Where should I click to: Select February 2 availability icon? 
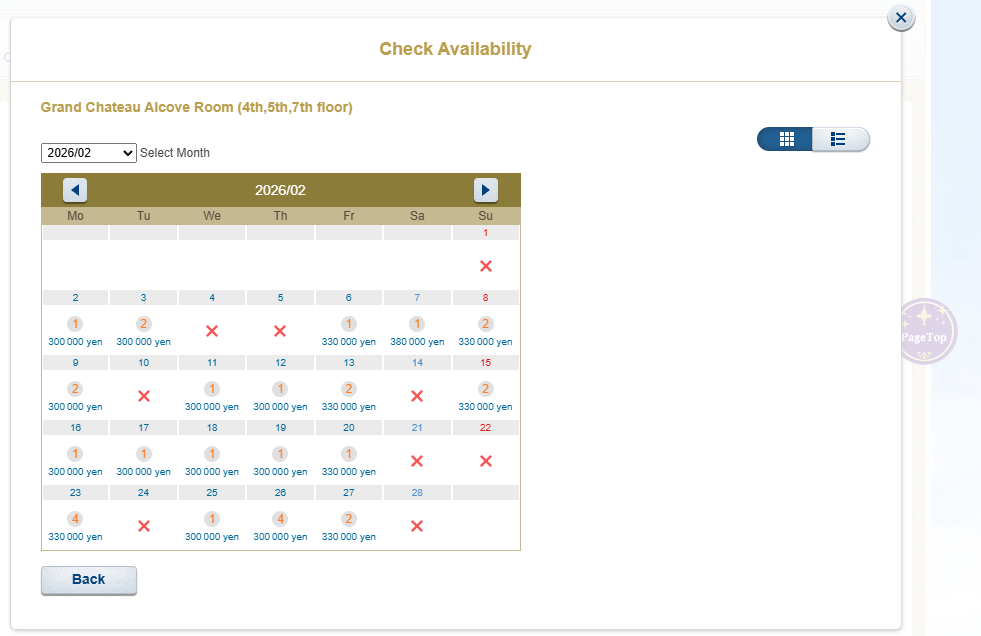[x=75, y=324]
